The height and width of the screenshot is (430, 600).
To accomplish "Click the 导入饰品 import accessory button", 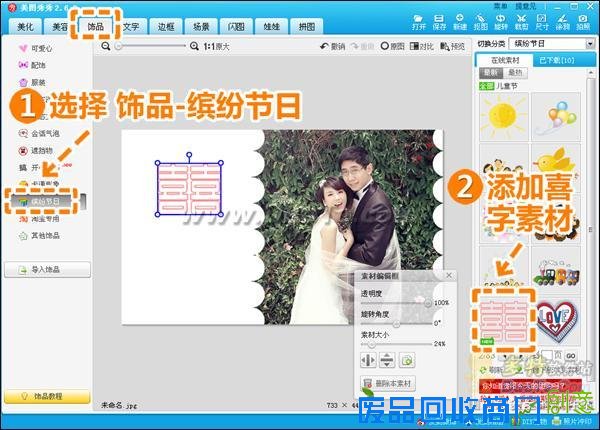I will coord(45,269).
